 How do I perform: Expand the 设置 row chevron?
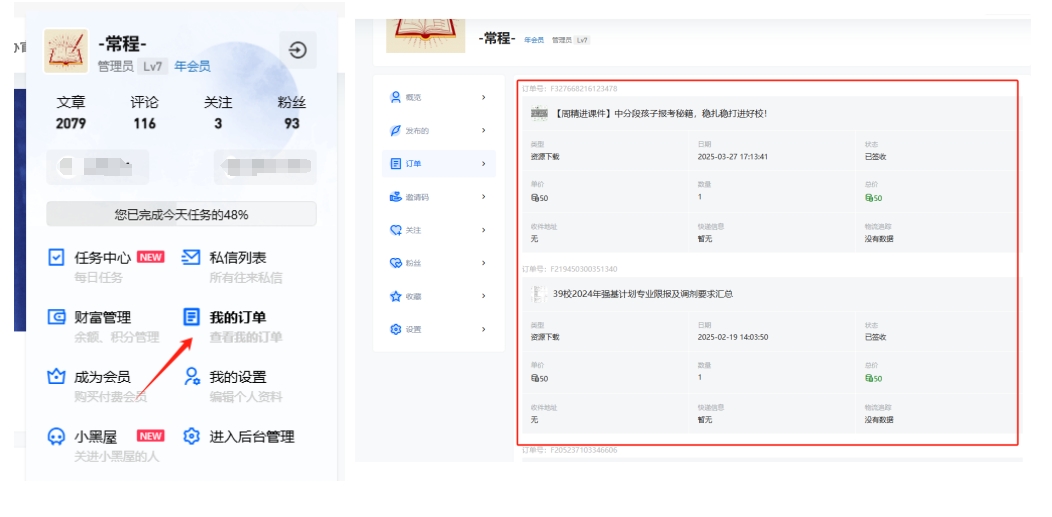pos(484,329)
